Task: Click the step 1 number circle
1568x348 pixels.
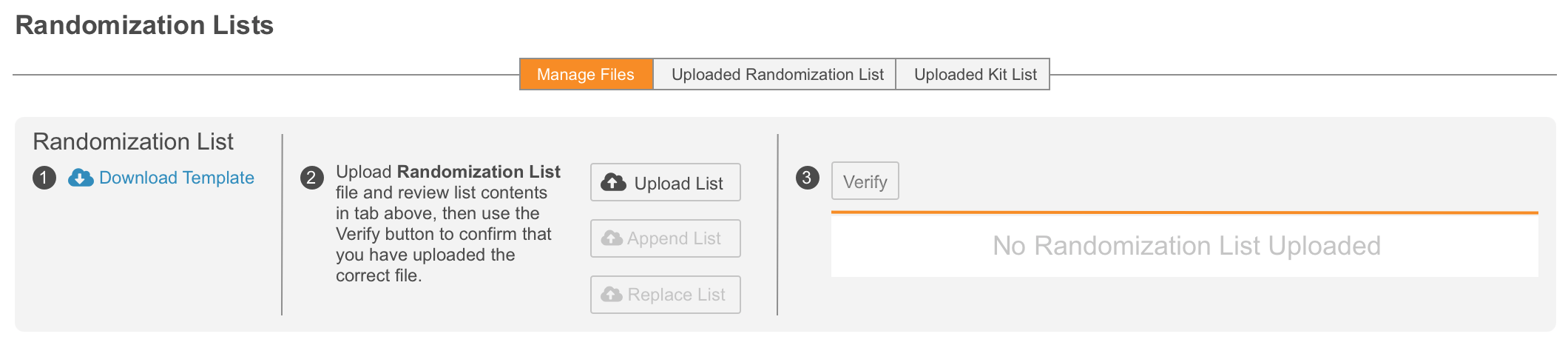Action: (44, 178)
